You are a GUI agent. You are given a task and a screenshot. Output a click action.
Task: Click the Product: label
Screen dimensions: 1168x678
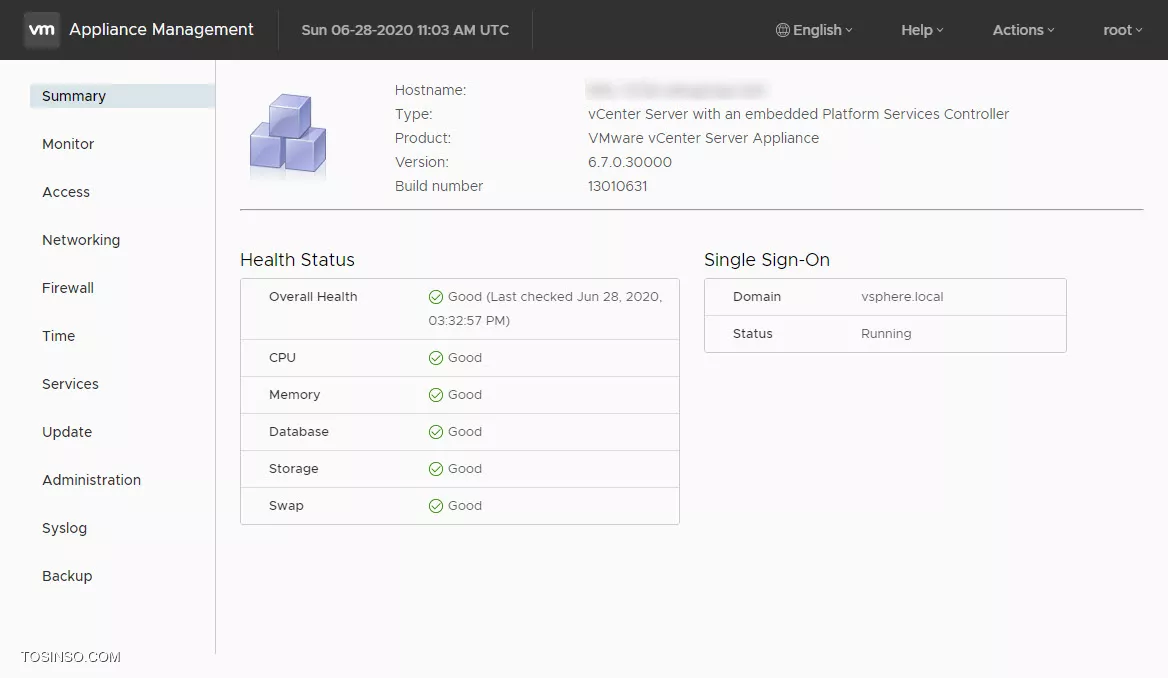click(x=422, y=138)
